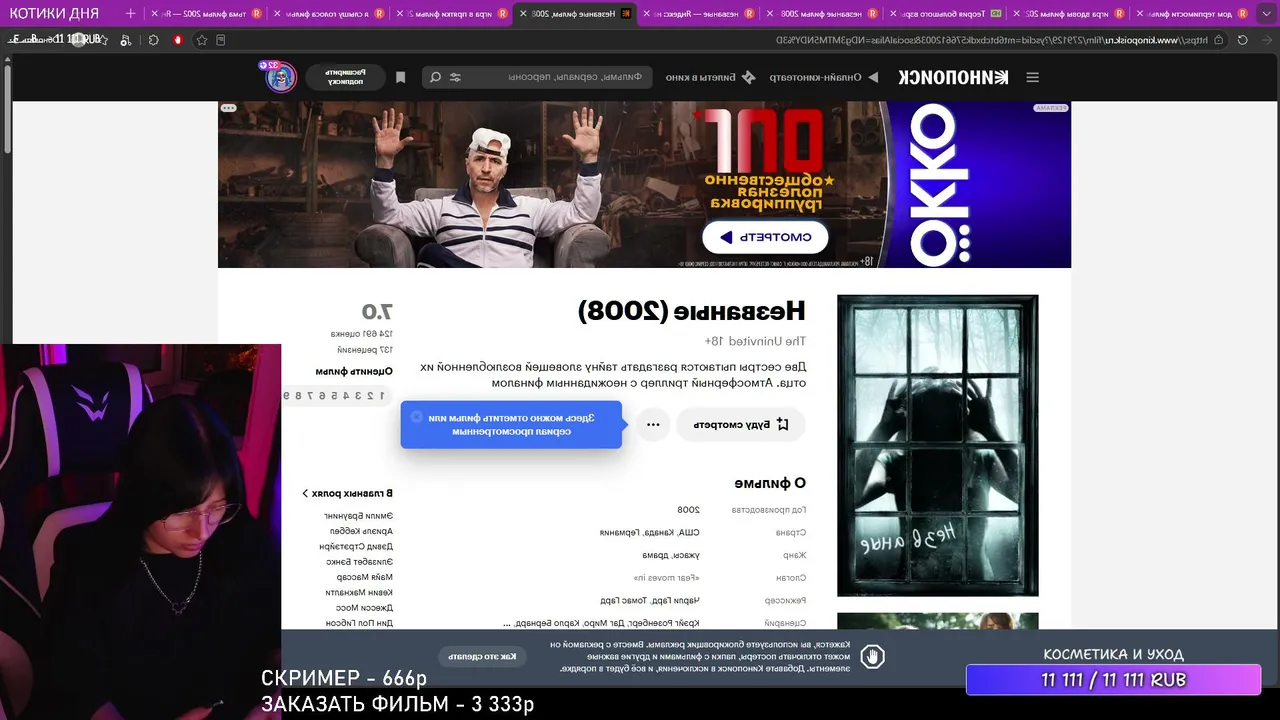The image size is (1280, 720).
Task: Open the user profile avatar
Action: pyautogui.click(x=282, y=77)
